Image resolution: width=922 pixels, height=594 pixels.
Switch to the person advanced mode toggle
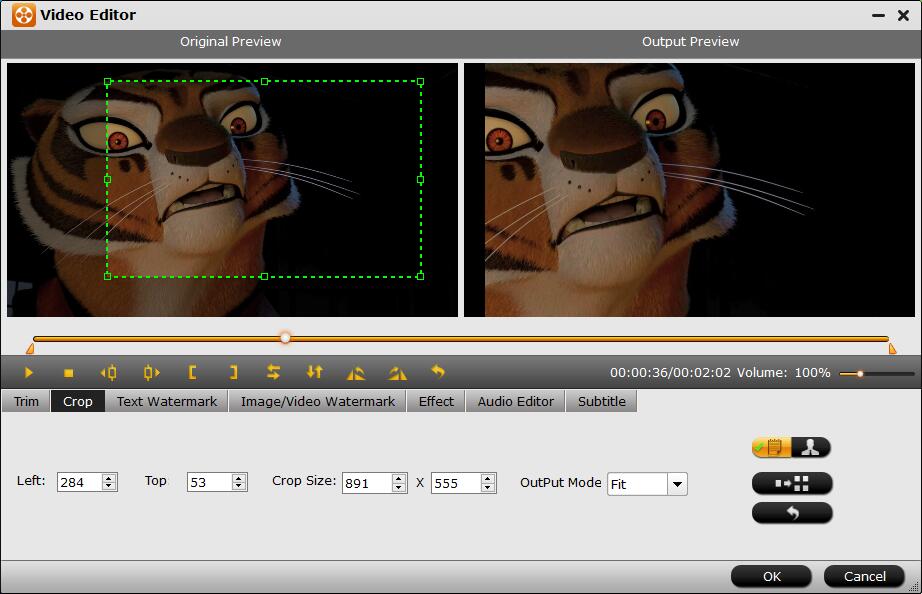pyautogui.click(x=811, y=448)
